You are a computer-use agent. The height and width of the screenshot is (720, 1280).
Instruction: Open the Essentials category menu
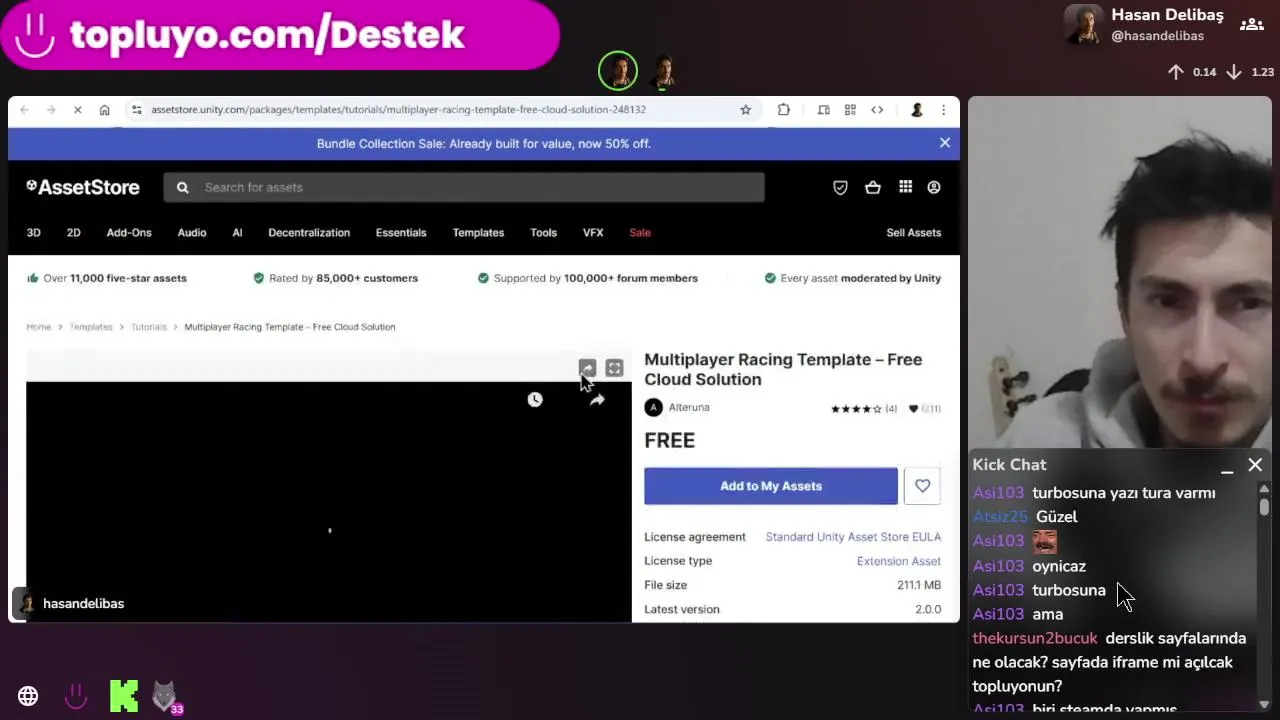click(401, 232)
